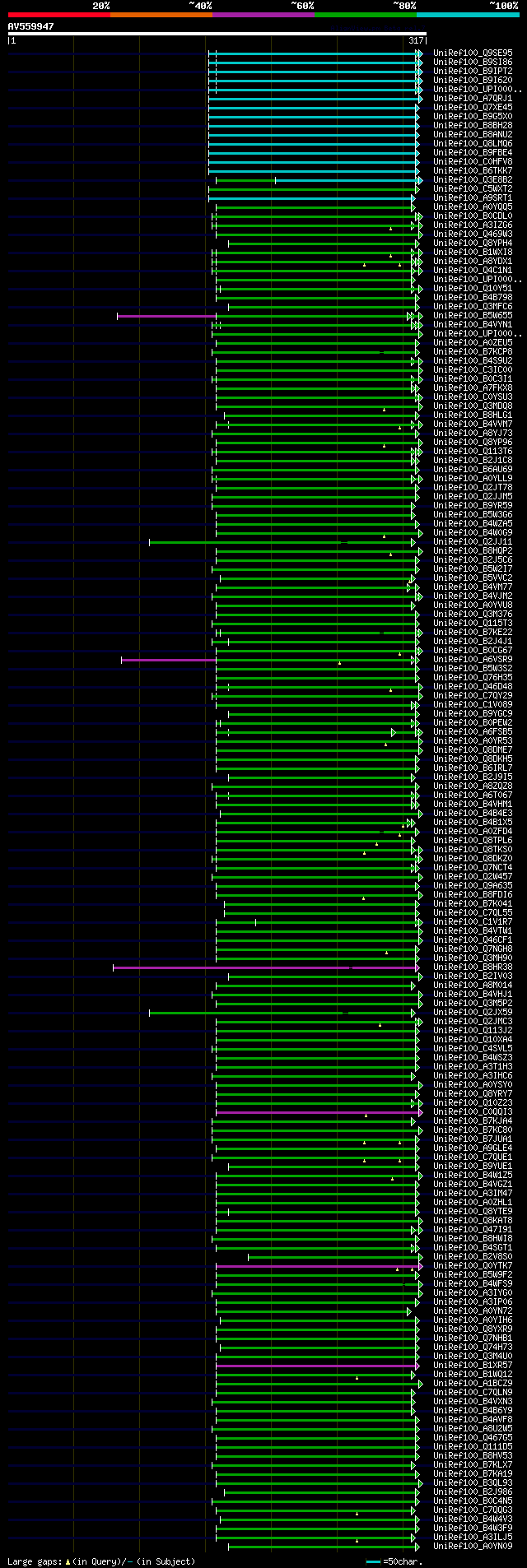Select hit label UniRef100_C3IC00
This screenshot has width=527, height=1568.
pyautogui.click(x=473, y=369)
